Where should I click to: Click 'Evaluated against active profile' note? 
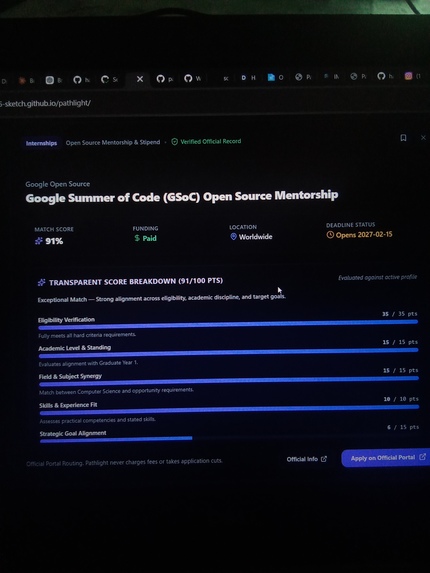[377, 277]
